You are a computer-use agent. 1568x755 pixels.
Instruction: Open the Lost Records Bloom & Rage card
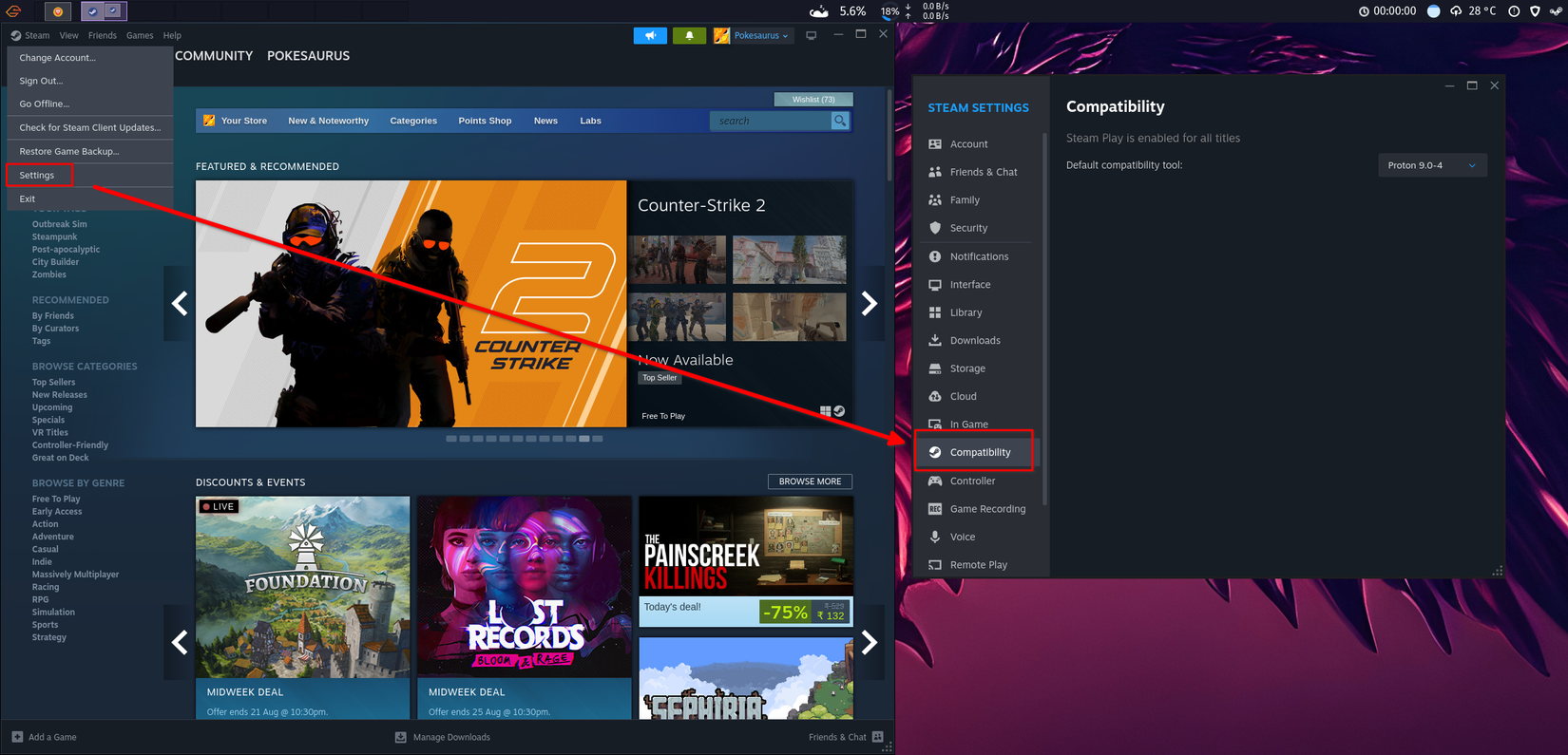pos(525,608)
